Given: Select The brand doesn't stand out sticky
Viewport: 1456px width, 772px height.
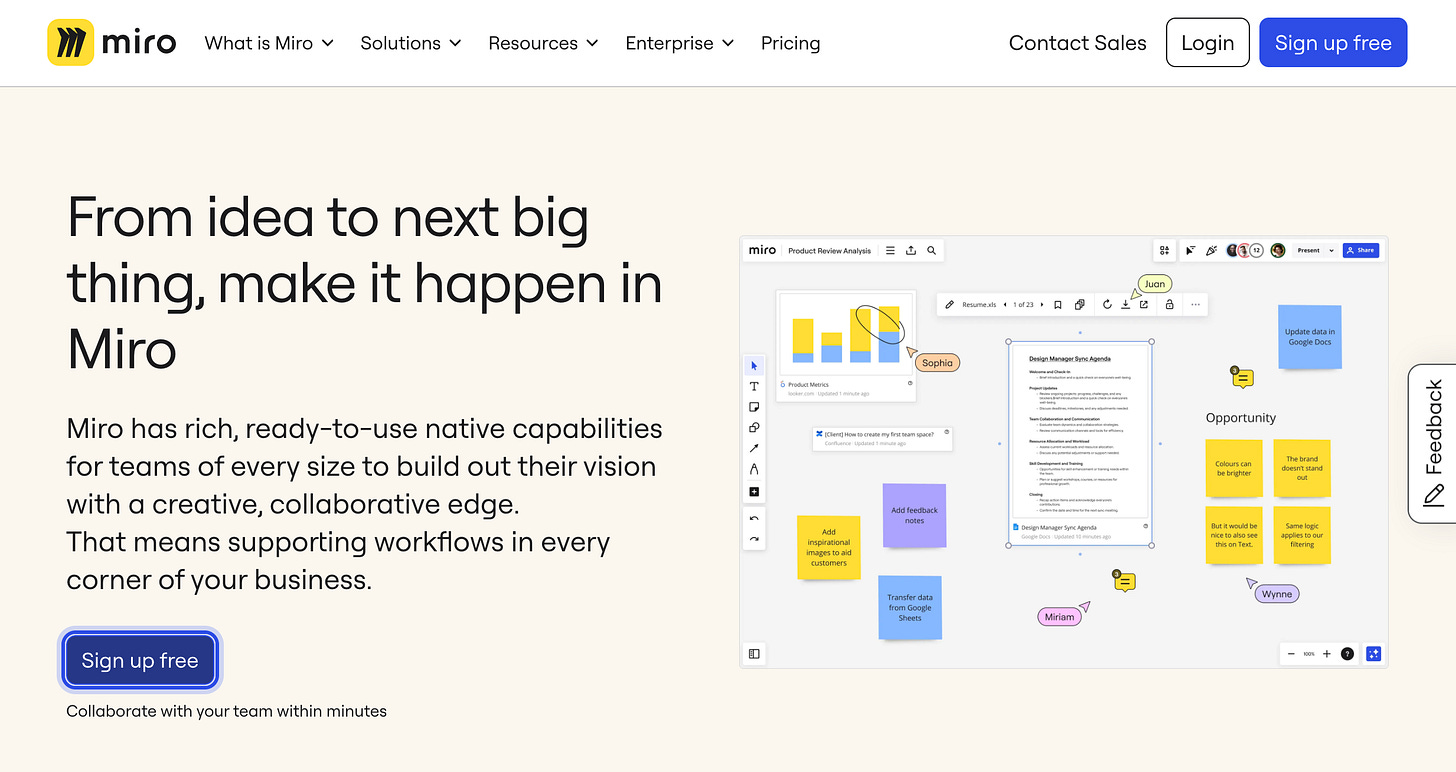Looking at the screenshot, I should click(1302, 468).
